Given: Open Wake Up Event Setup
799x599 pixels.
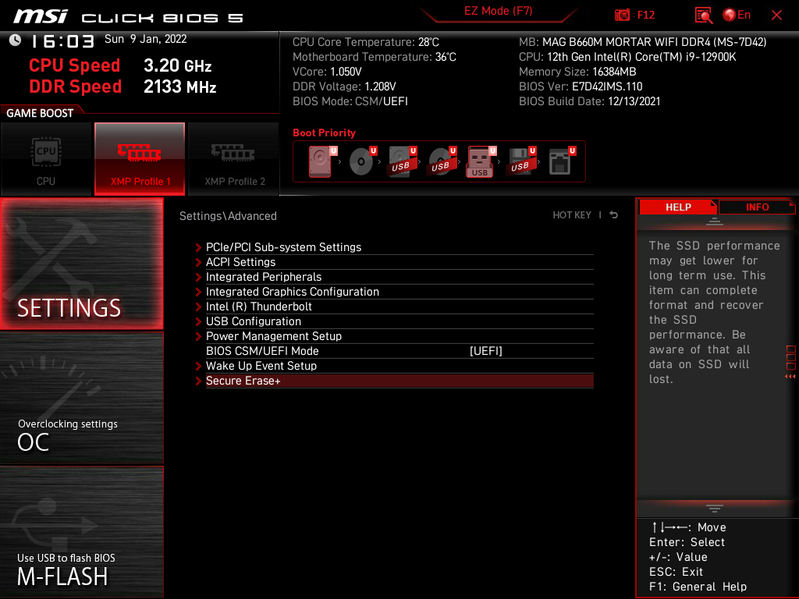Looking at the screenshot, I should pos(394,366).
